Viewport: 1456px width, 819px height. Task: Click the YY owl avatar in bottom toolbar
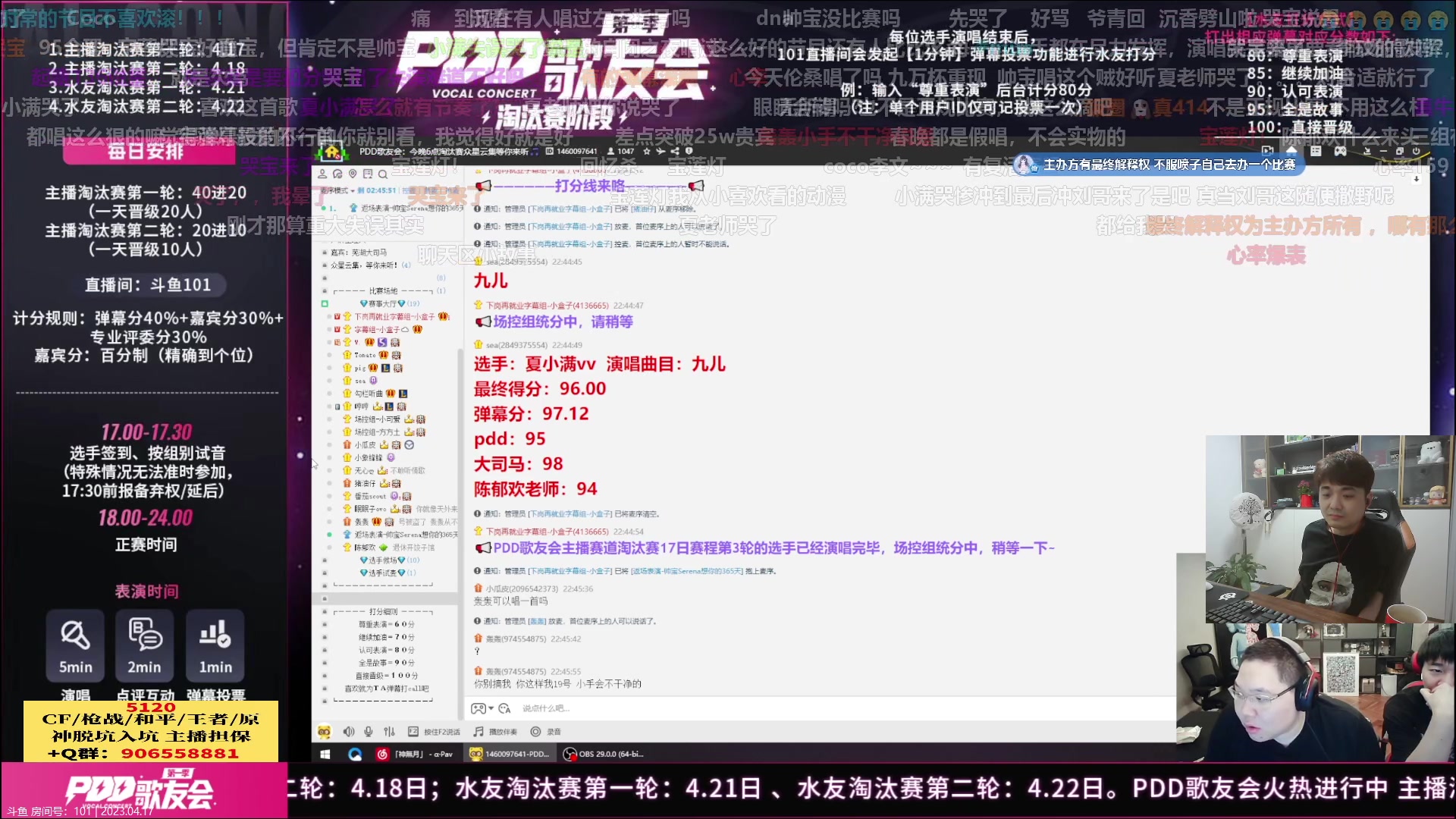(324, 732)
